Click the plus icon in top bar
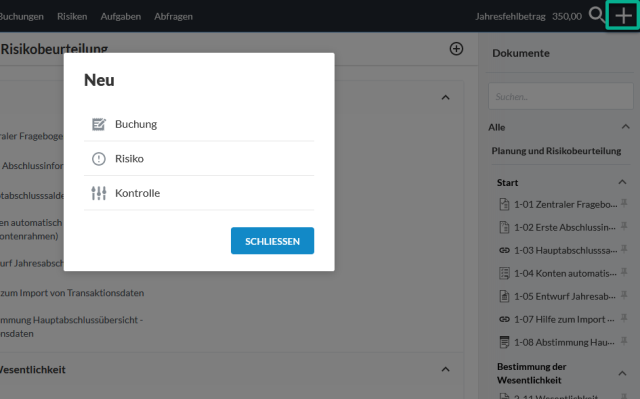Screen dimensions: 640x399 [x=623, y=16]
